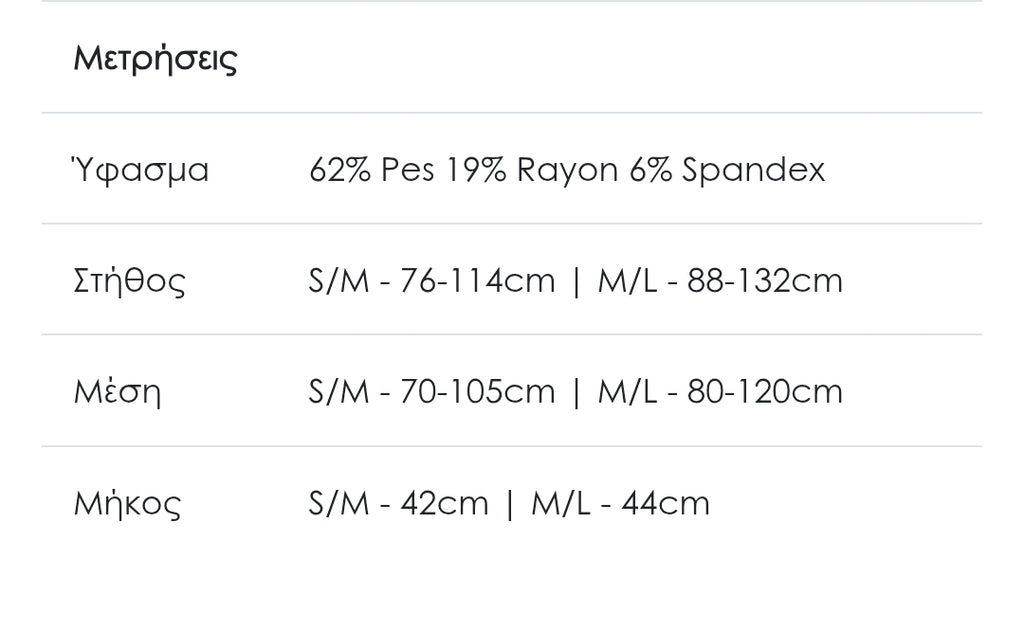Click the pipe separator in Στήθος row
The height and width of the screenshot is (631, 1024).
pos(575,281)
